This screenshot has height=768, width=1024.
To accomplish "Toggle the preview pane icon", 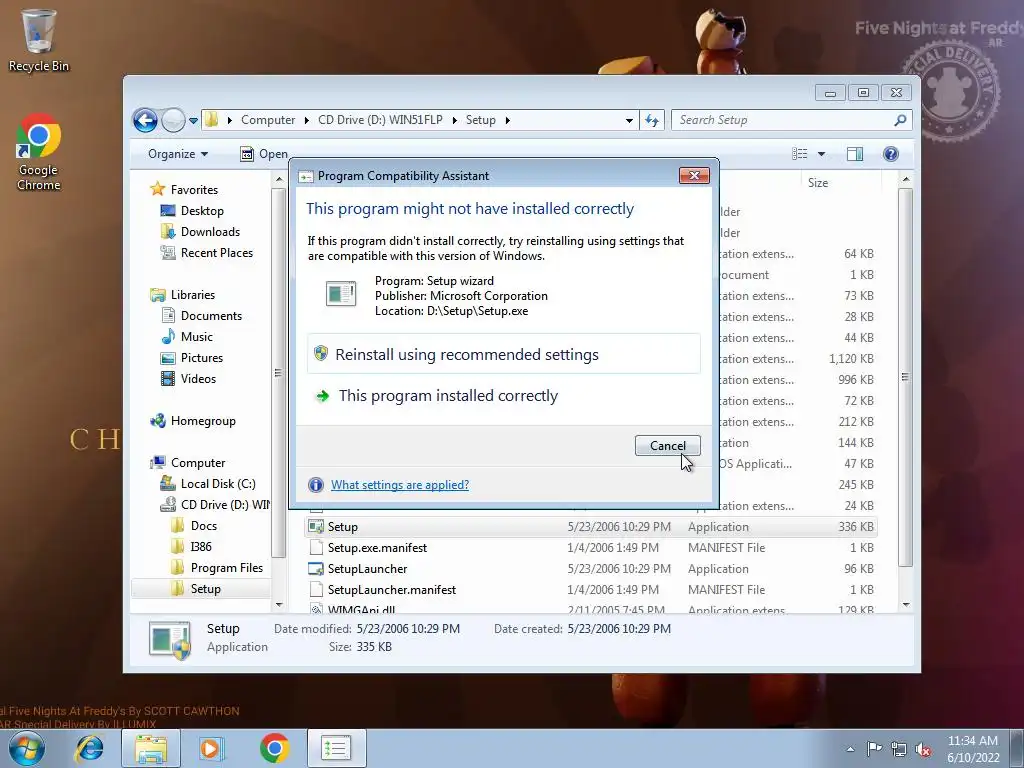I will tap(855, 154).
